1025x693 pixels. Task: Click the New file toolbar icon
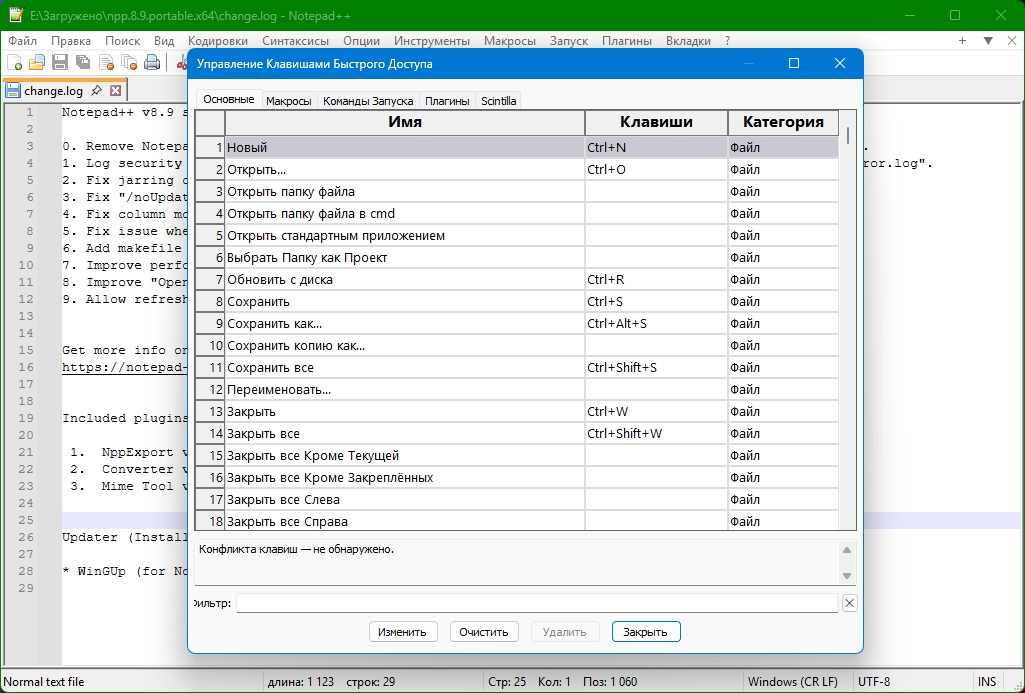coord(15,63)
